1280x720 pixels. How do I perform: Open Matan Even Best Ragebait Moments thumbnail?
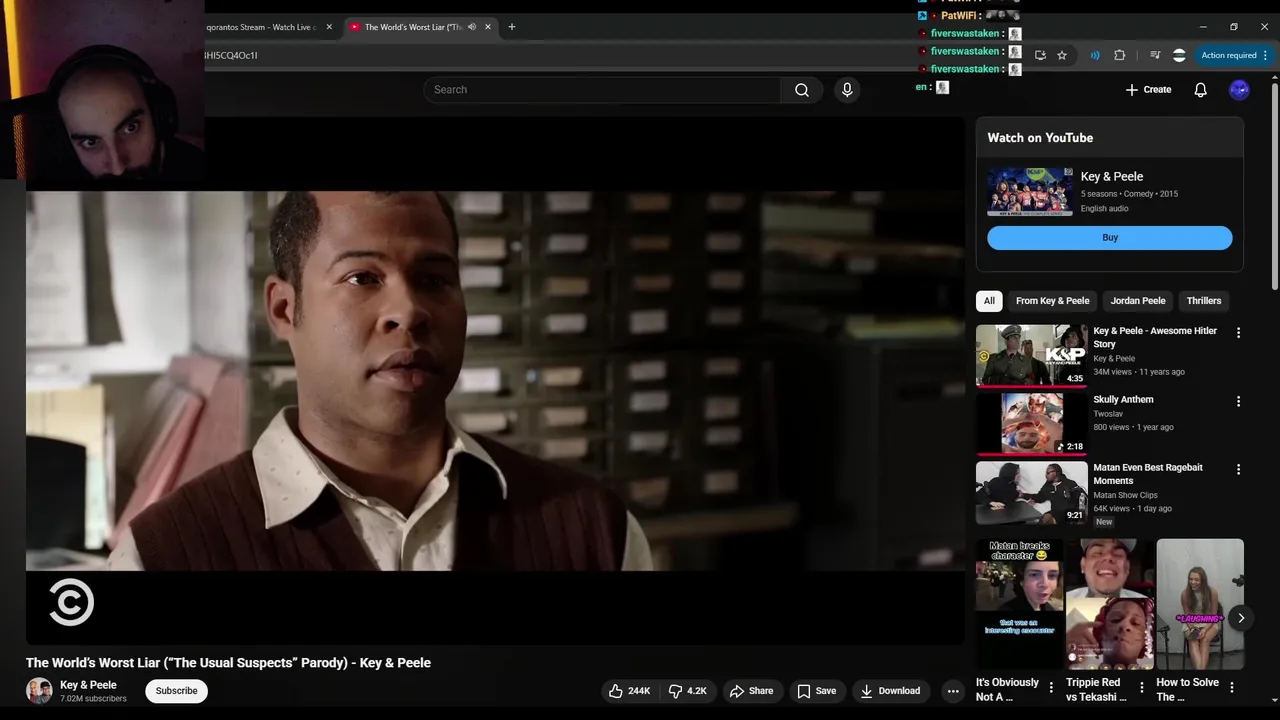[1031, 492]
